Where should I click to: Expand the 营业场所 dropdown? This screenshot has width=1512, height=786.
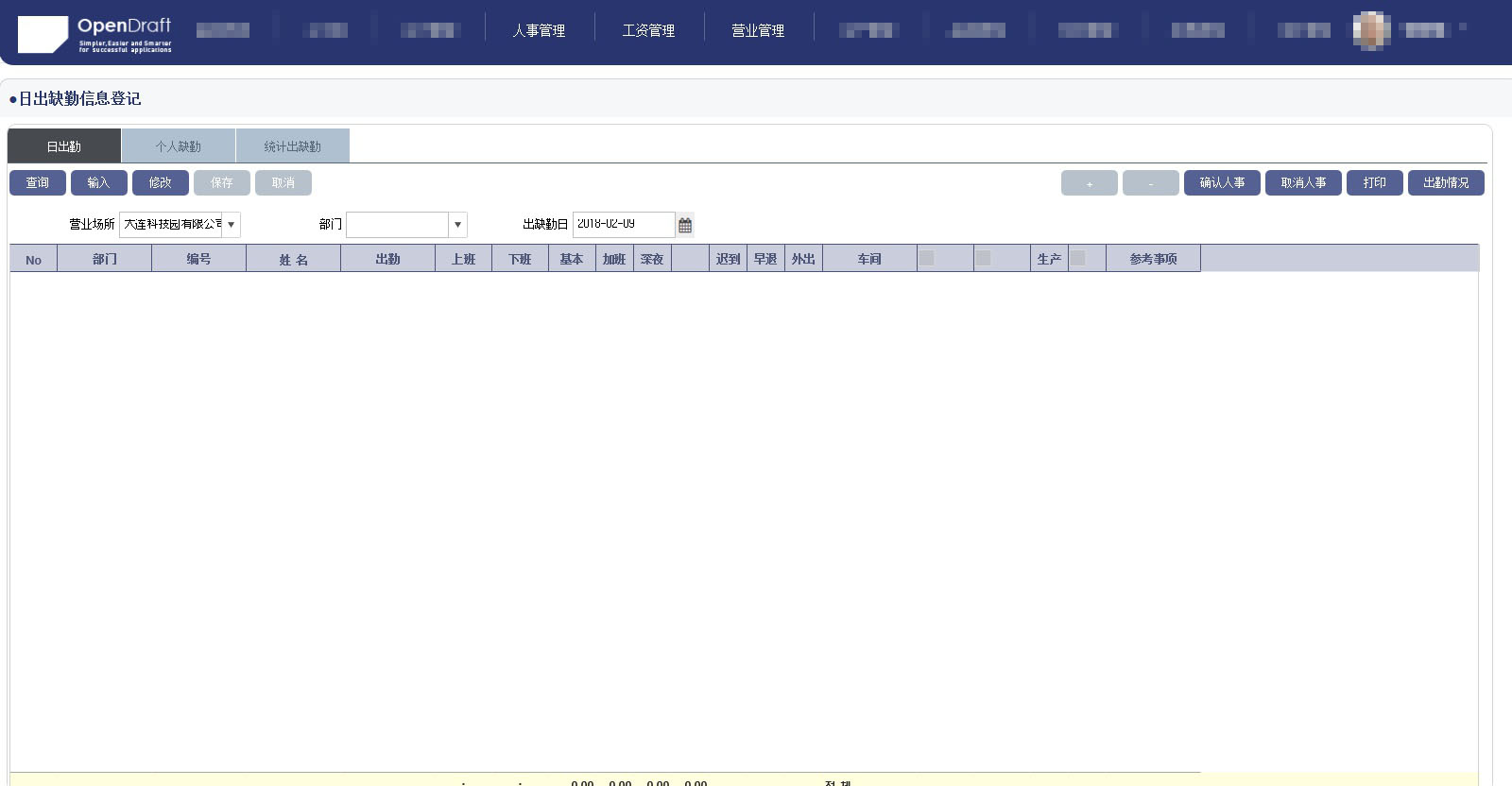(x=231, y=225)
